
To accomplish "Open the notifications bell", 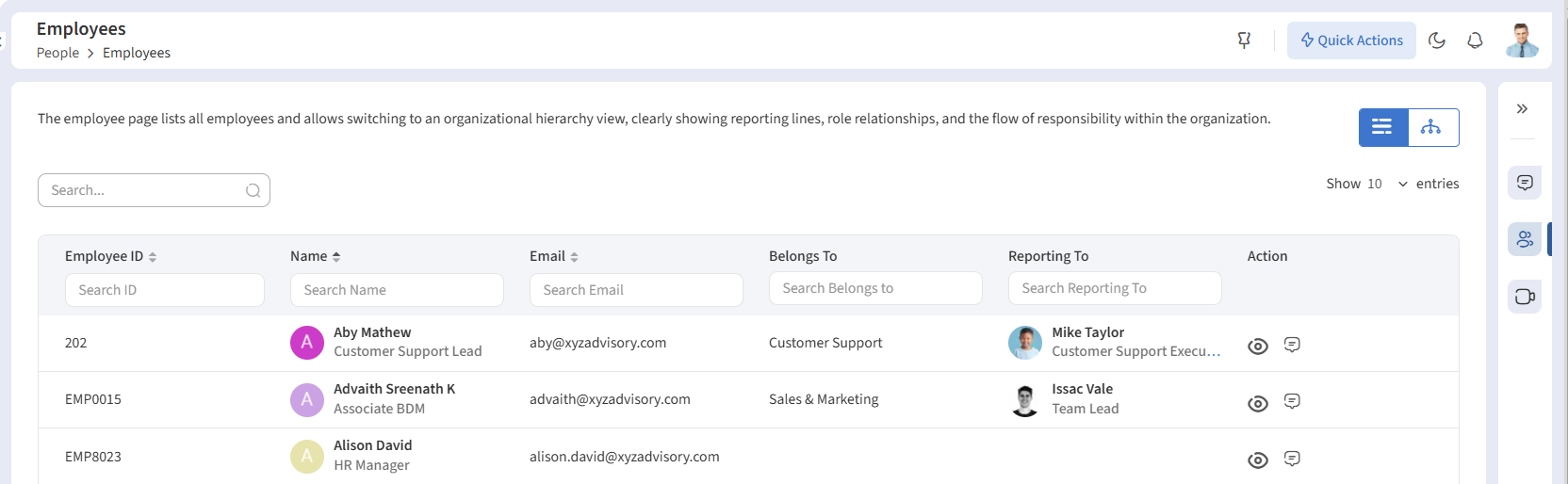I will (x=1475, y=40).
